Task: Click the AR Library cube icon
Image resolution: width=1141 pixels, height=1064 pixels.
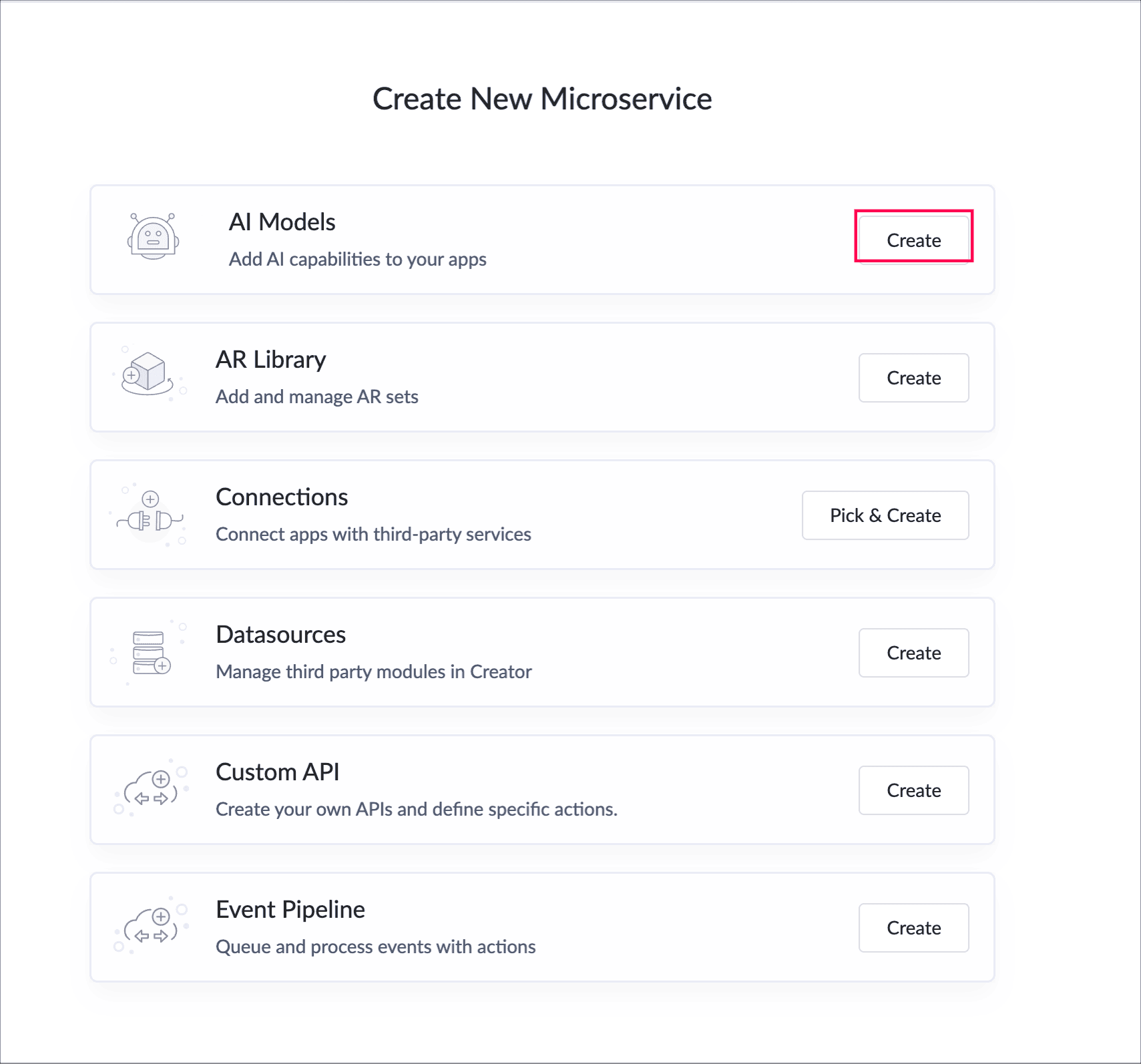Action: [150, 373]
